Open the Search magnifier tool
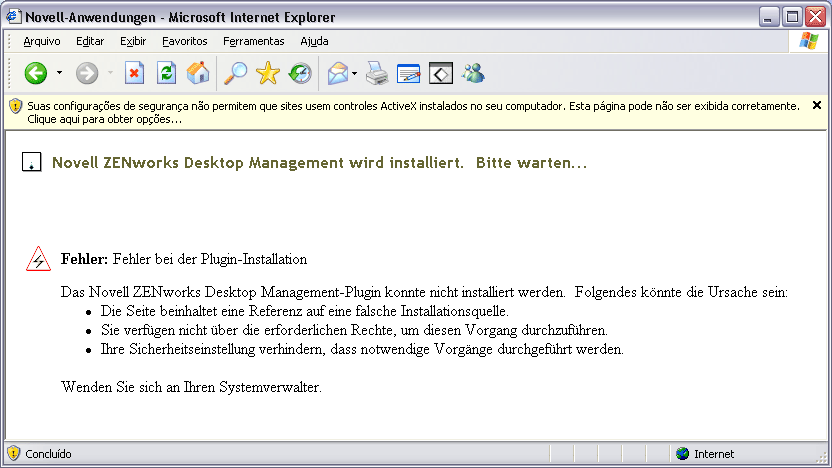This screenshot has height=468, width=832. pyautogui.click(x=236, y=73)
